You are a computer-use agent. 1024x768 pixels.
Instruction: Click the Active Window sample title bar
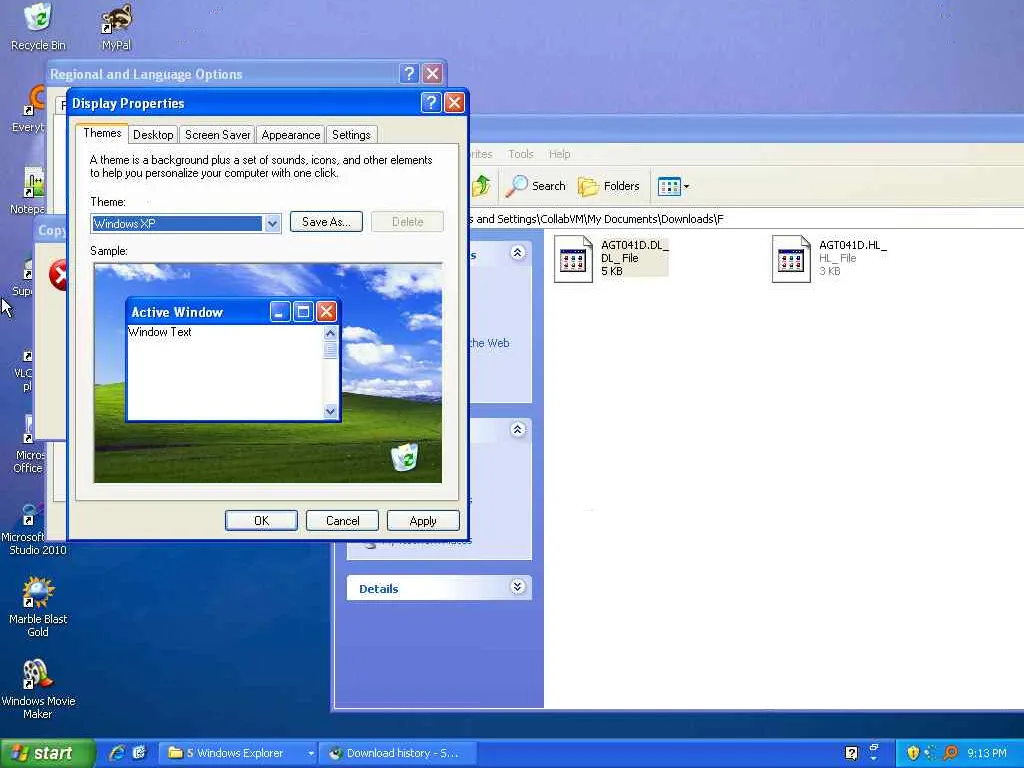233,312
